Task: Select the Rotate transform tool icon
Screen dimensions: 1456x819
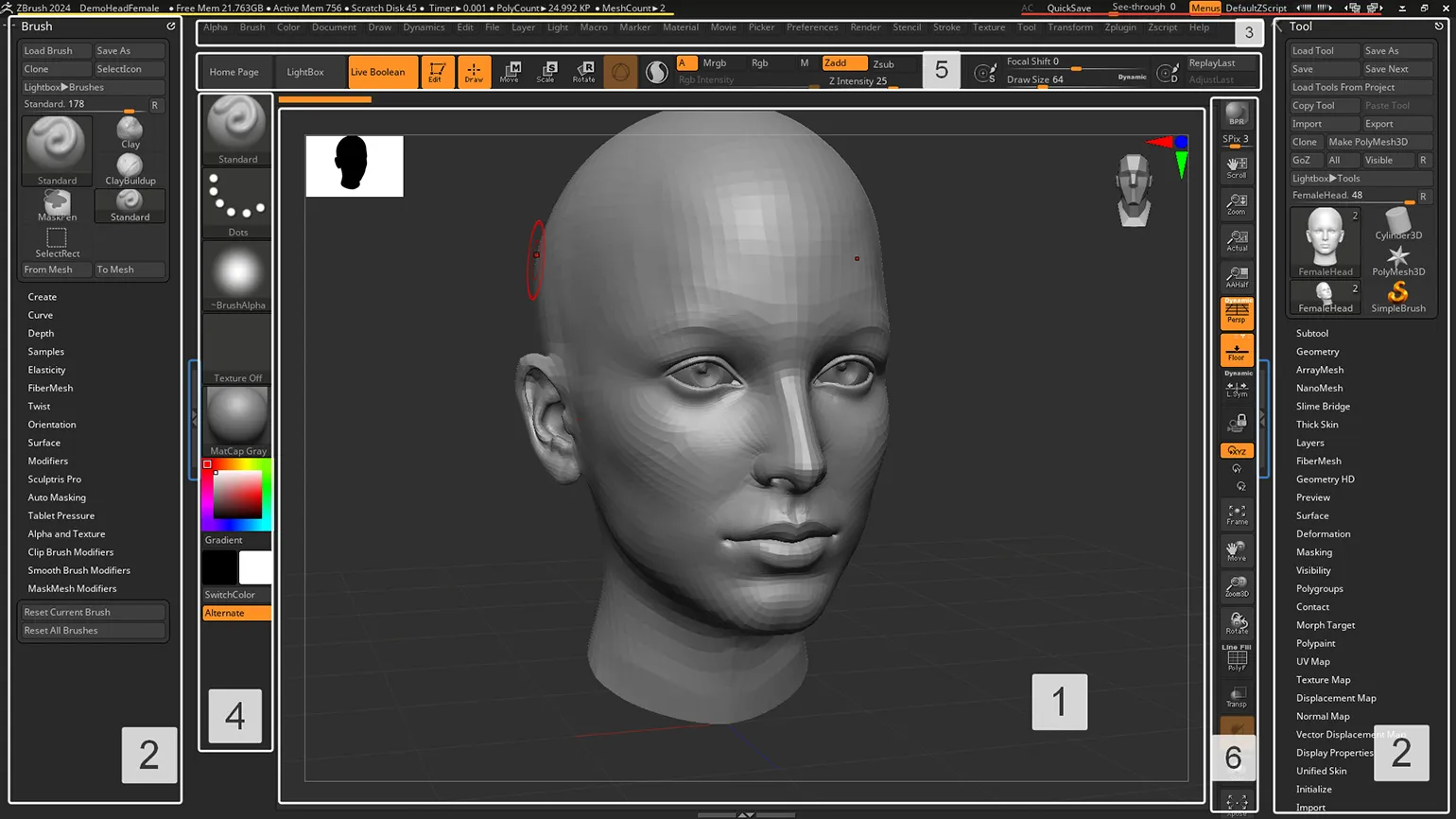Action: pyautogui.click(x=584, y=72)
